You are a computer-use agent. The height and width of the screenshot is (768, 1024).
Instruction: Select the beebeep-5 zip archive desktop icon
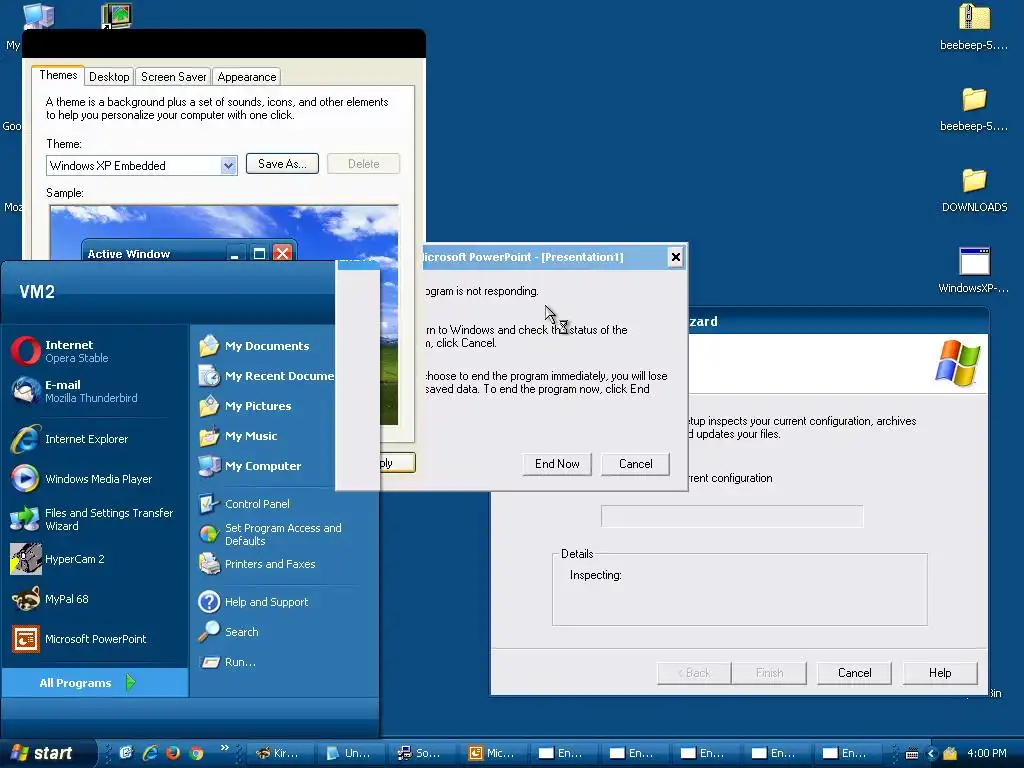(974, 27)
